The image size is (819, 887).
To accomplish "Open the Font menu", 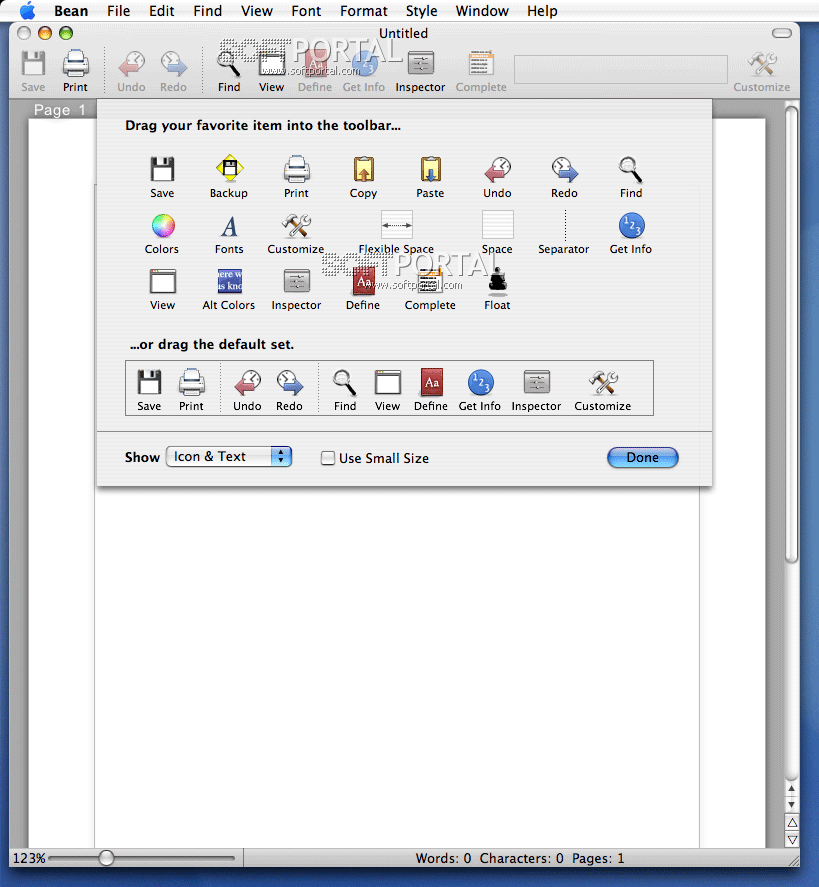I will tap(306, 11).
